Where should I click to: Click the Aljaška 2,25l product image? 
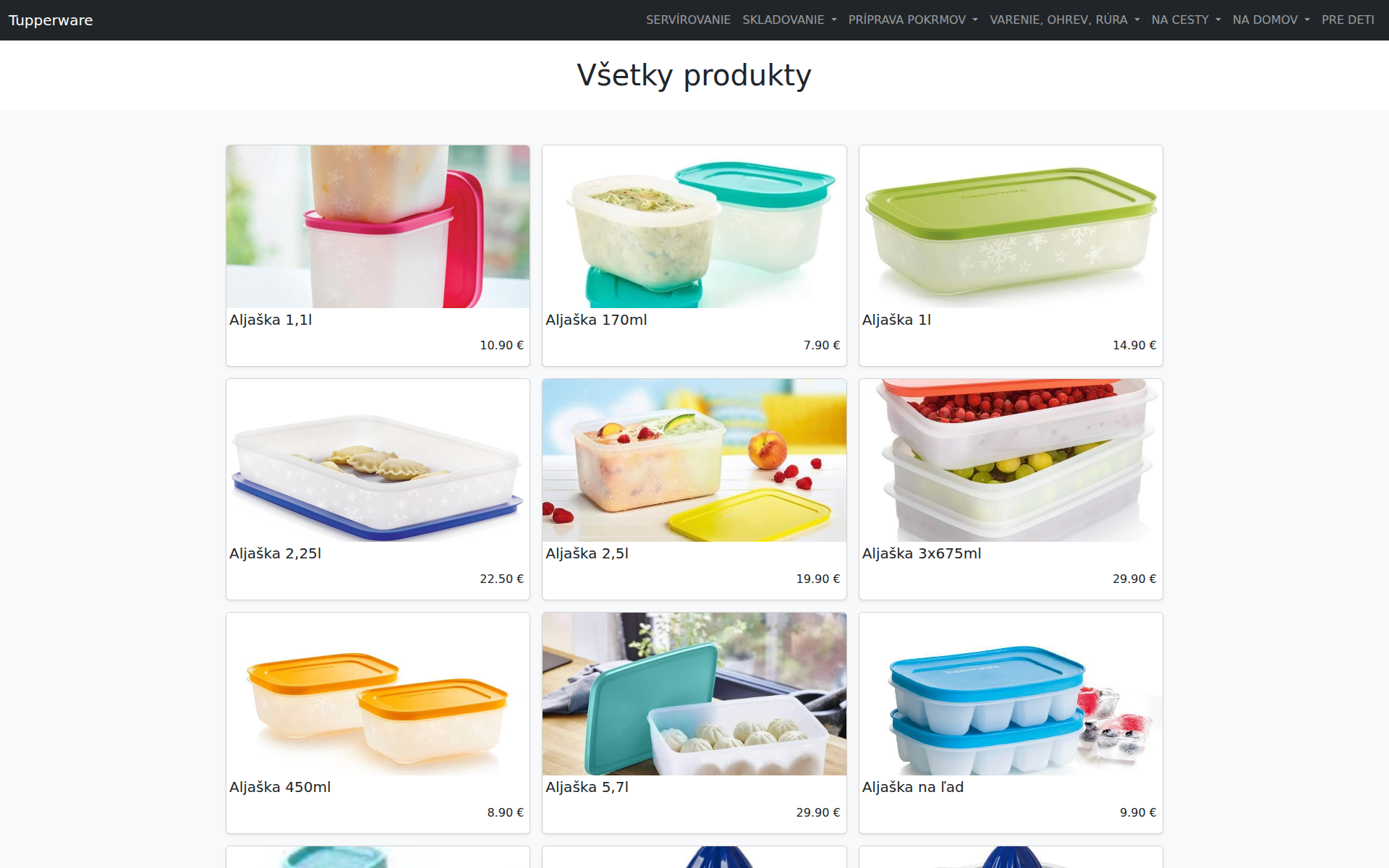(378, 460)
